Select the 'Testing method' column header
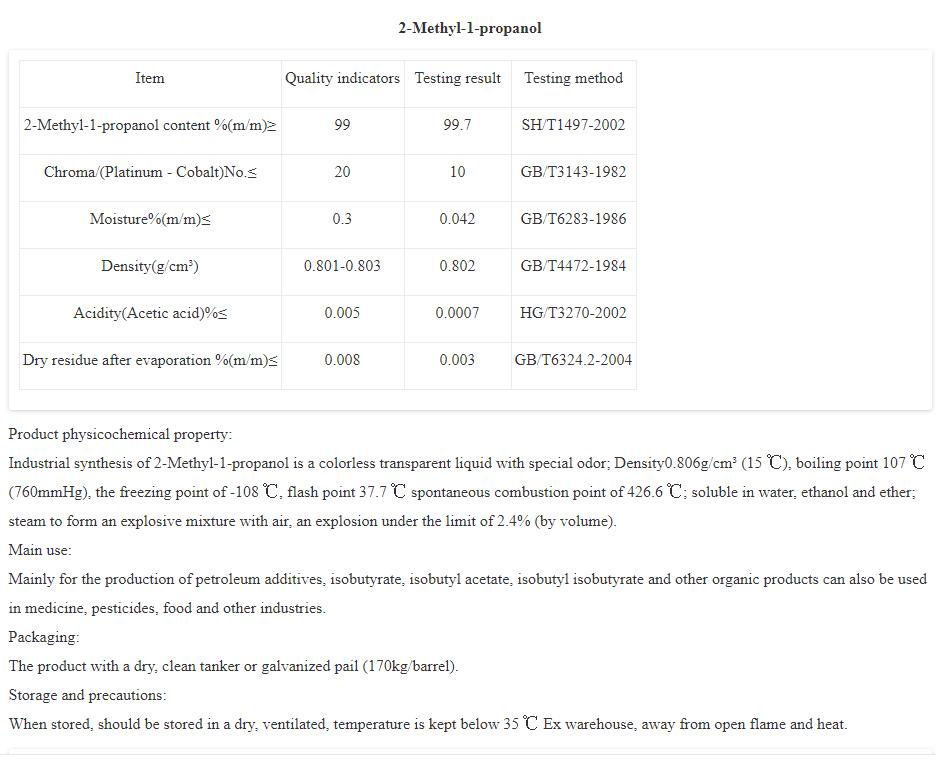This screenshot has width=936, height=766. coord(573,78)
